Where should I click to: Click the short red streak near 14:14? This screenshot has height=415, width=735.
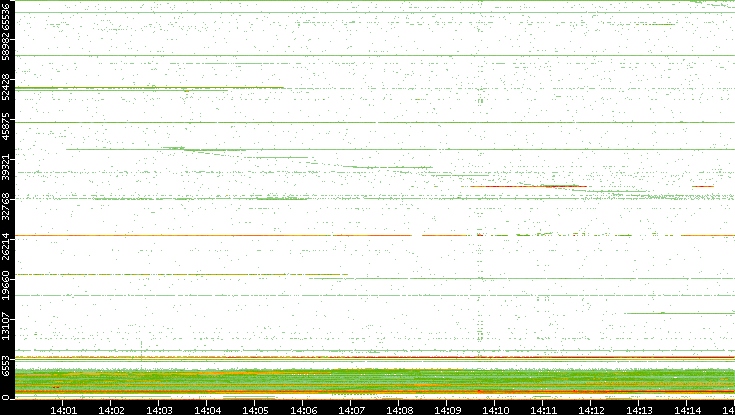click(702, 186)
